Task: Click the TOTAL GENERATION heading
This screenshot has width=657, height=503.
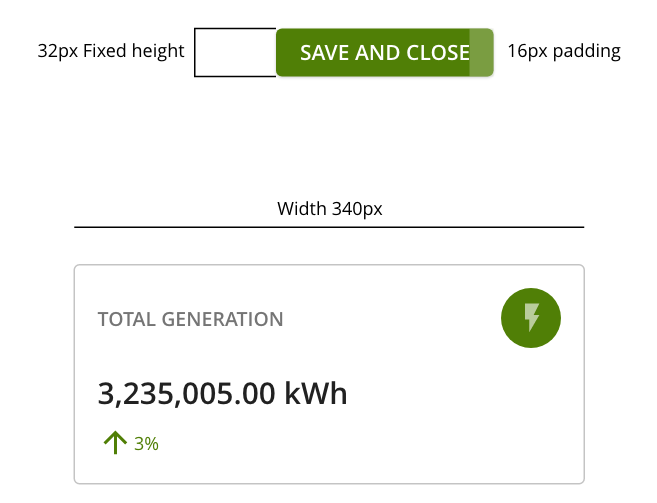Action: click(x=191, y=319)
